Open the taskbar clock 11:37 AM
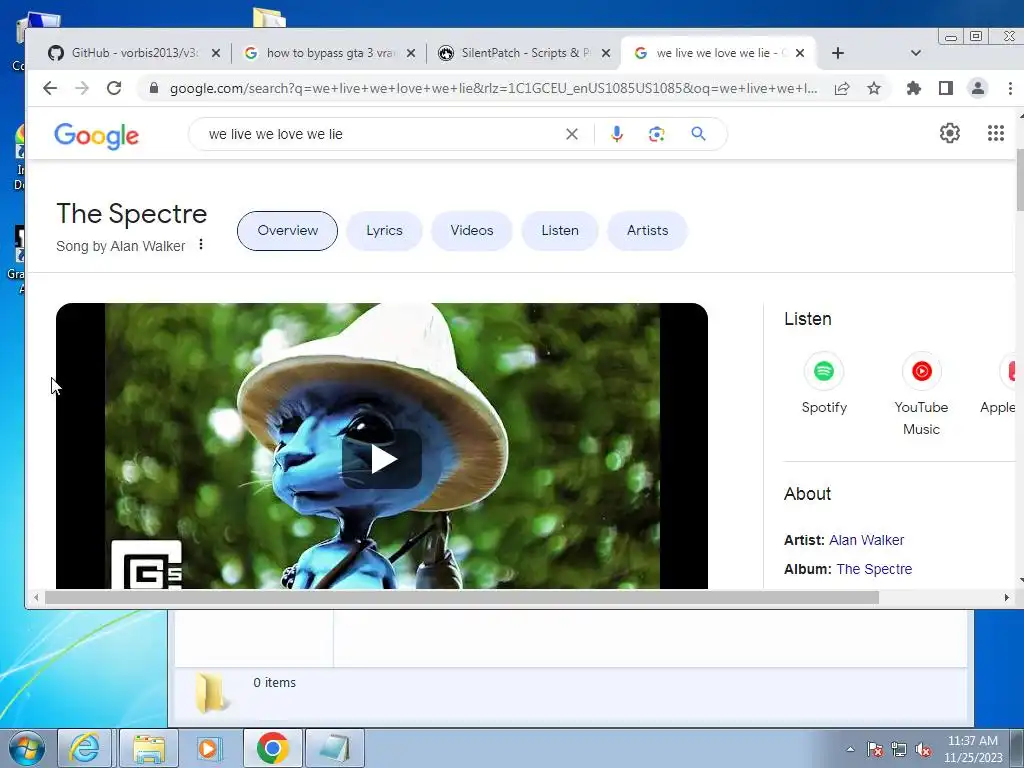1024x768 pixels. [x=973, y=749]
